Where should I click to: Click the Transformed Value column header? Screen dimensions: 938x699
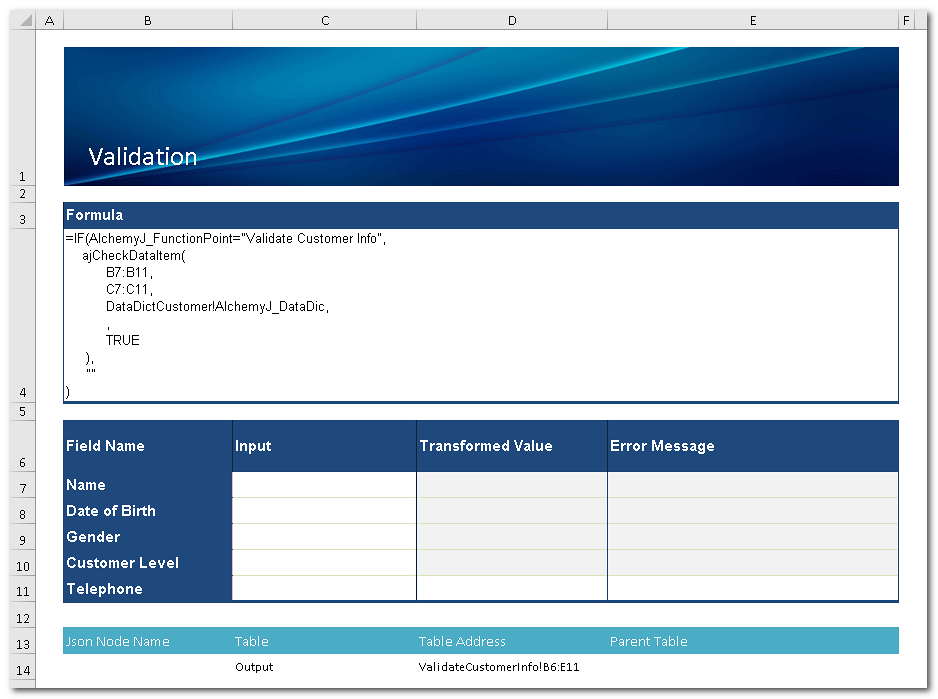[x=512, y=446]
